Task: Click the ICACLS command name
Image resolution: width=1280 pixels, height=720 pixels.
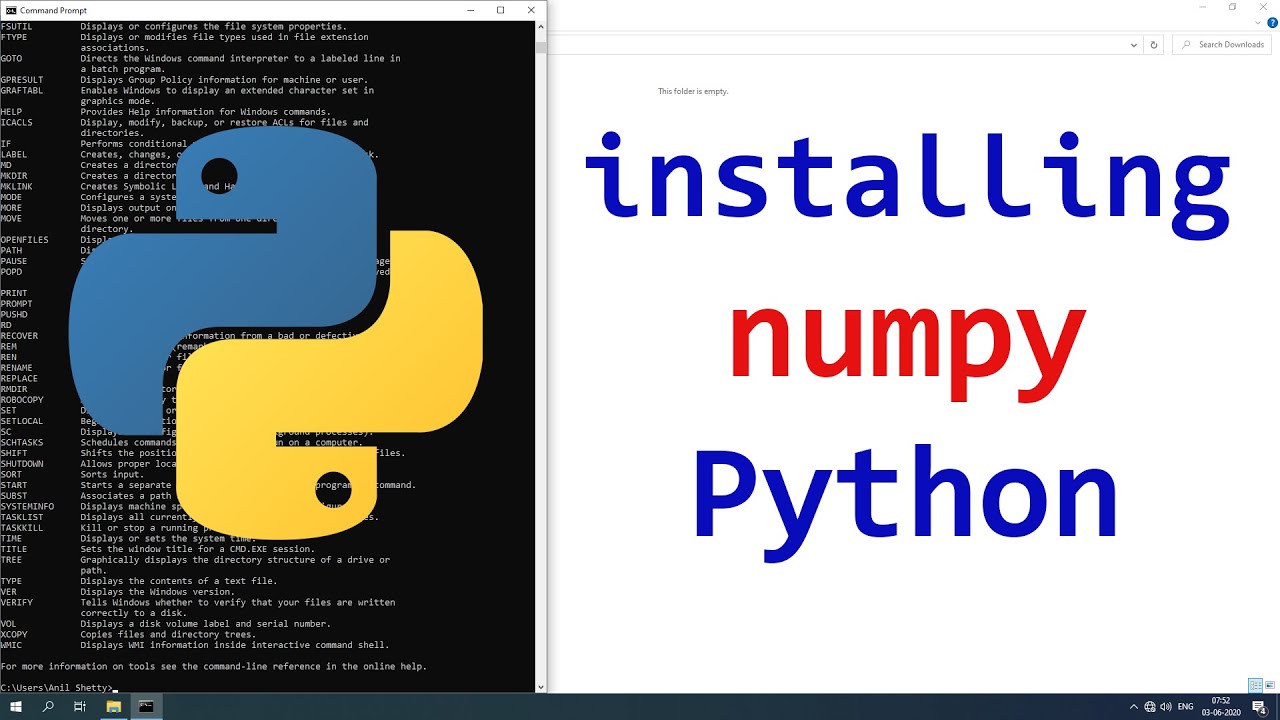Action: (17, 122)
